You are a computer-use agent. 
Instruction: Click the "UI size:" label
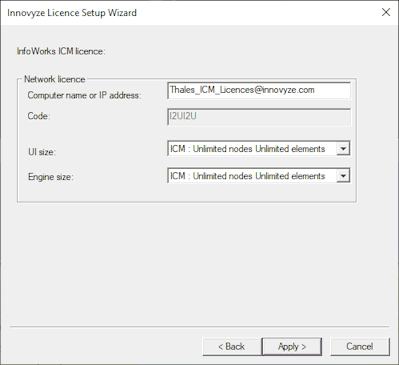tap(42, 152)
